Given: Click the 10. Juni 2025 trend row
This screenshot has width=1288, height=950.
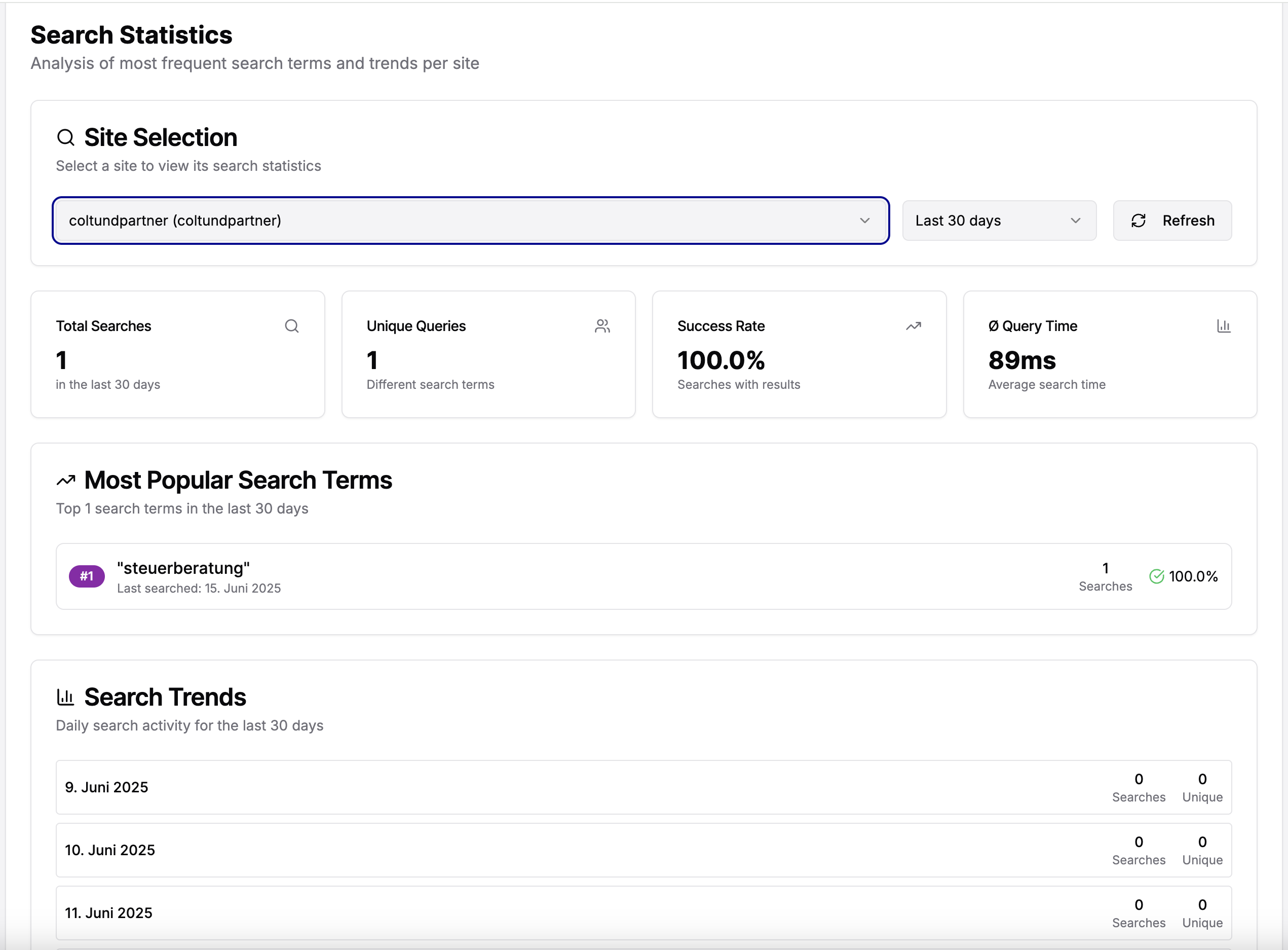Looking at the screenshot, I should 575,850.
